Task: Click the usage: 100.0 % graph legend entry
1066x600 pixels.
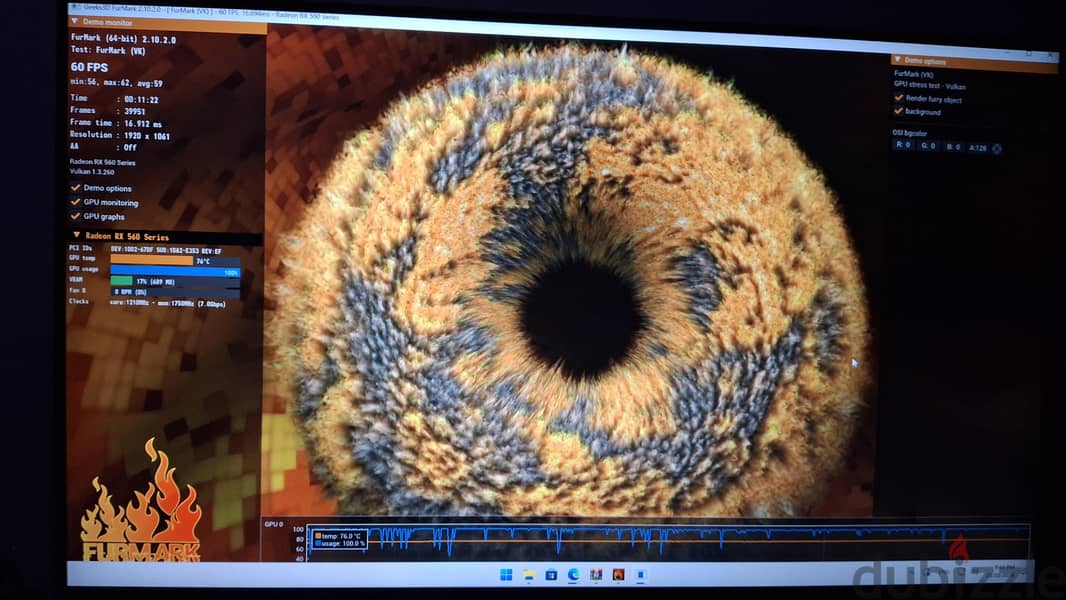Action: point(340,544)
